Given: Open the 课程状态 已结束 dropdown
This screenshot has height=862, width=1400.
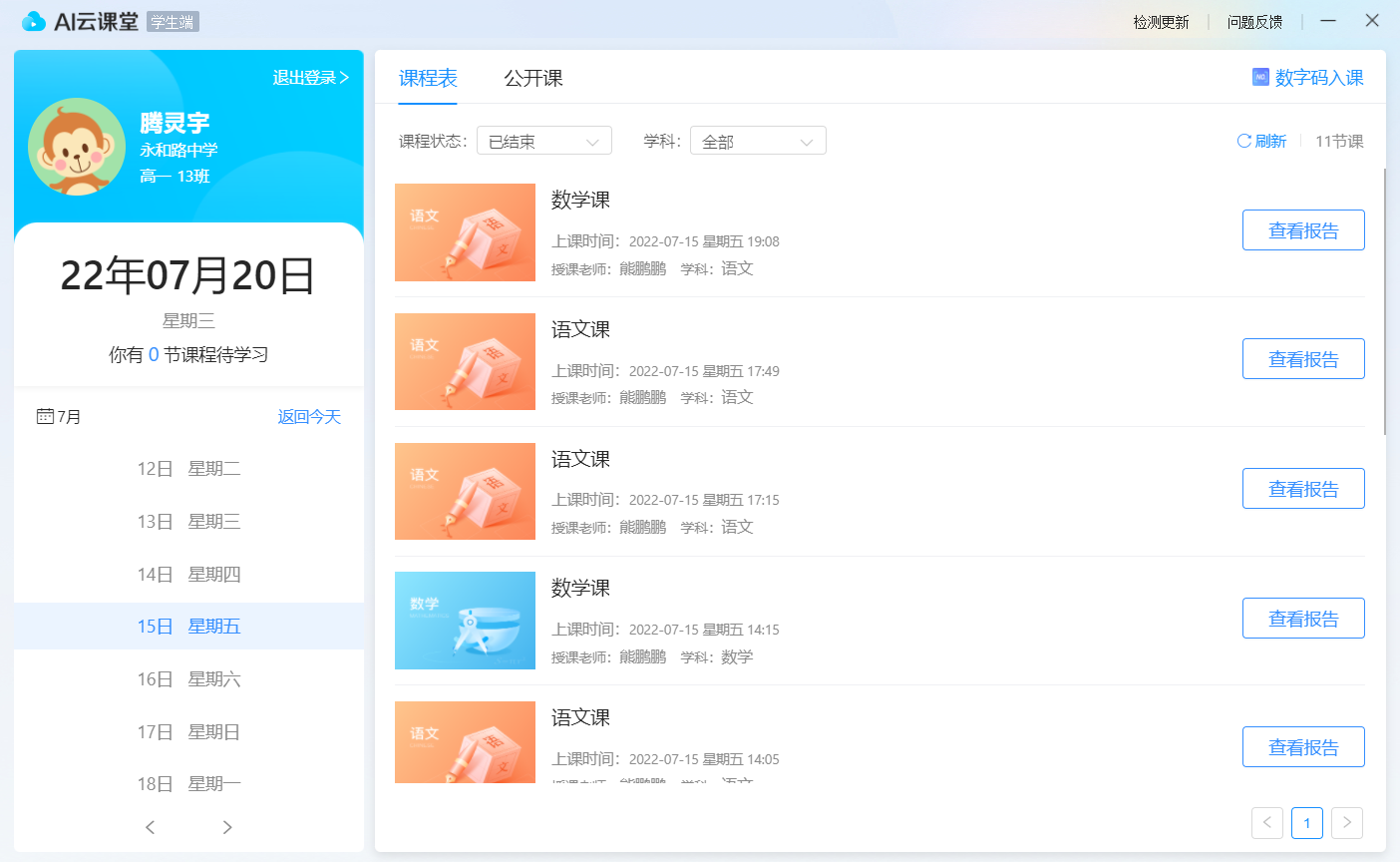Looking at the screenshot, I should pos(544,141).
